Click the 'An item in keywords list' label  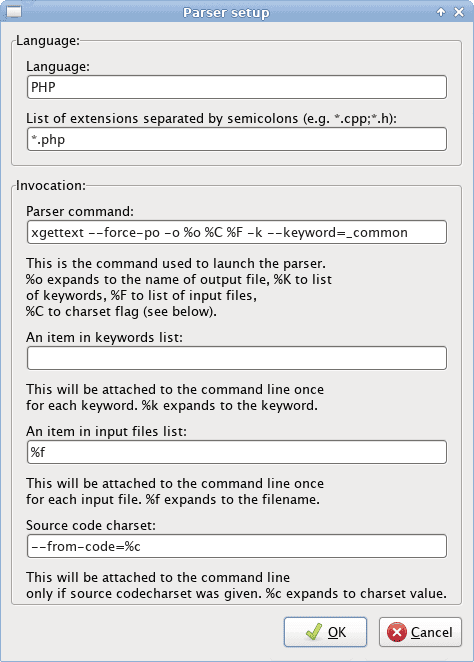click(104, 337)
